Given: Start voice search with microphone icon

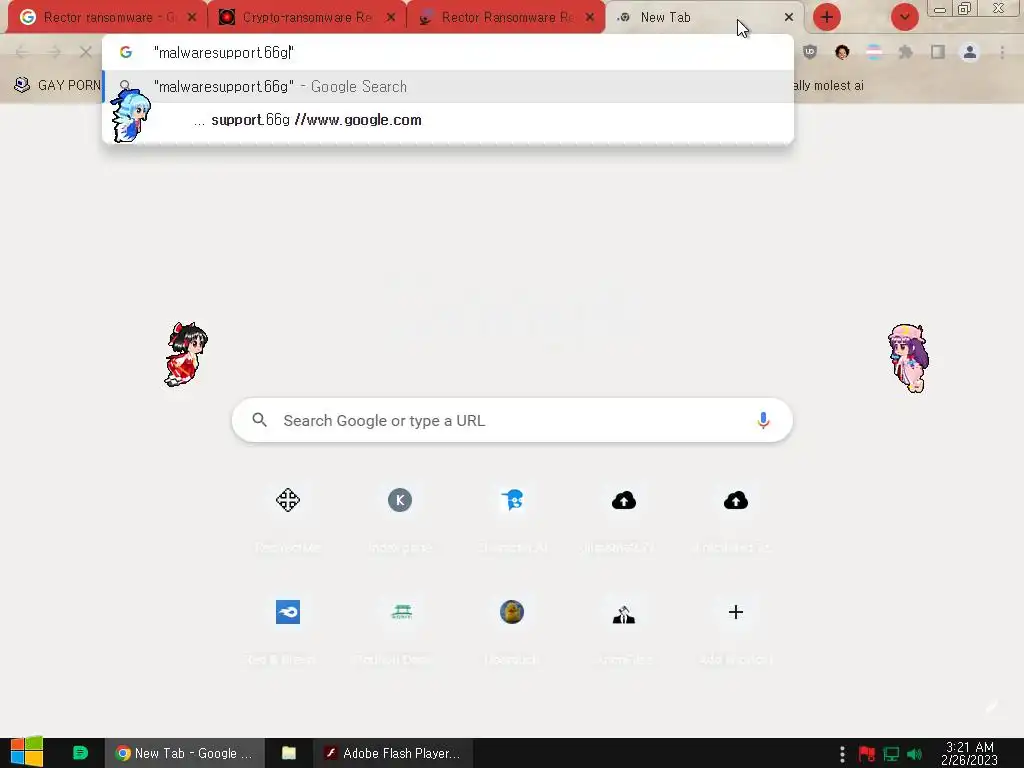Looking at the screenshot, I should point(763,420).
